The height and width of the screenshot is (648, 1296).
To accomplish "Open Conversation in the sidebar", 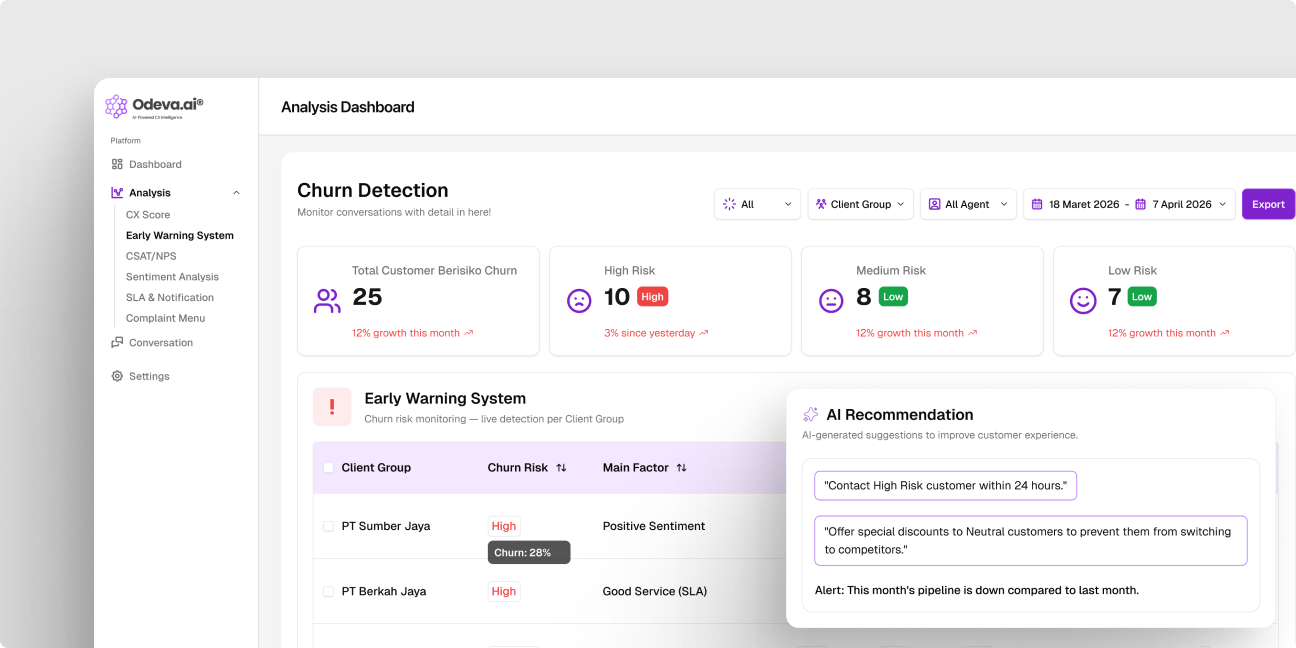I will (x=161, y=342).
